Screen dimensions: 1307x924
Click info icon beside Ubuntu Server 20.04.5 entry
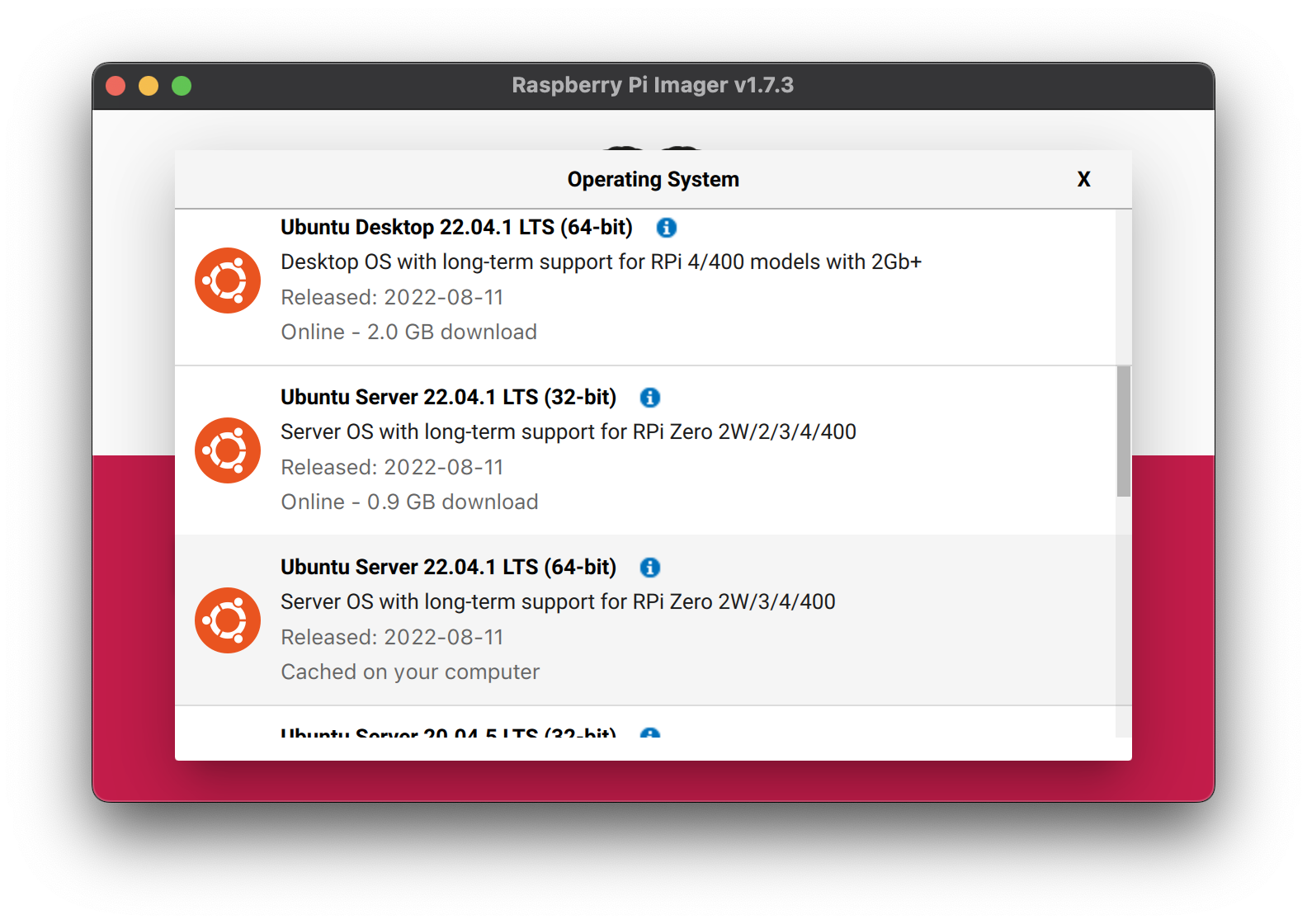650,733
